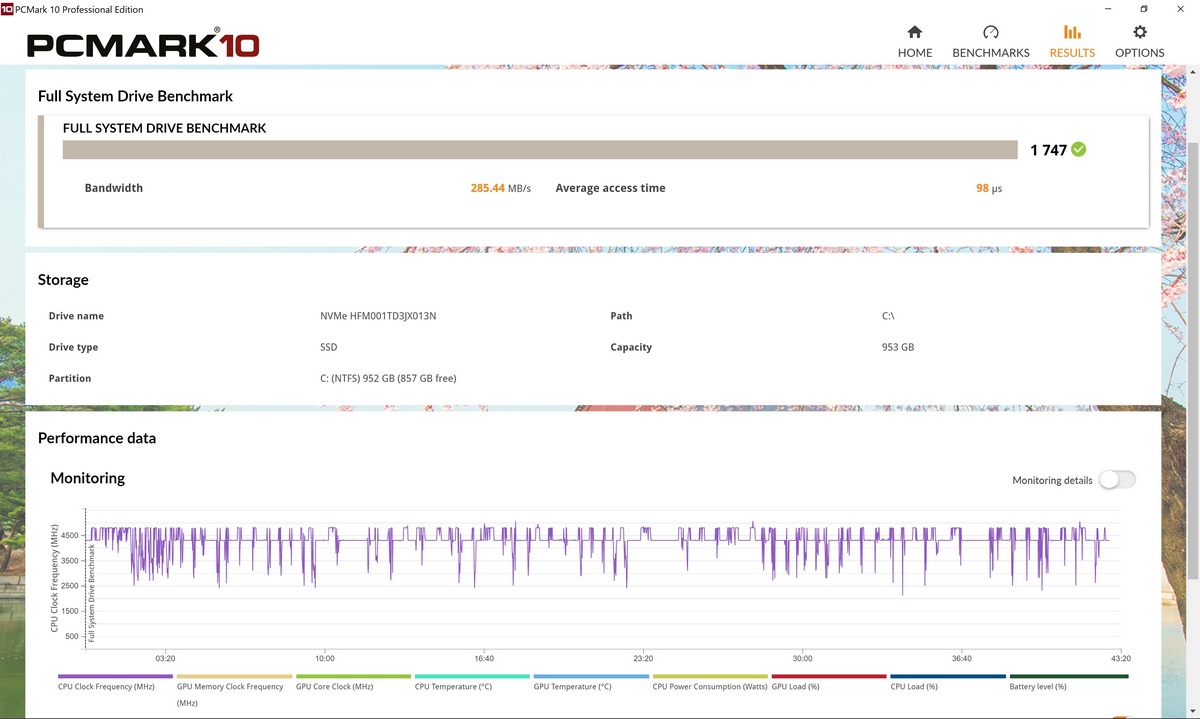This screenshot has height=719, width=1200.
Task: Toggle CPU Clock Frequency legend item
Action: 106,687
